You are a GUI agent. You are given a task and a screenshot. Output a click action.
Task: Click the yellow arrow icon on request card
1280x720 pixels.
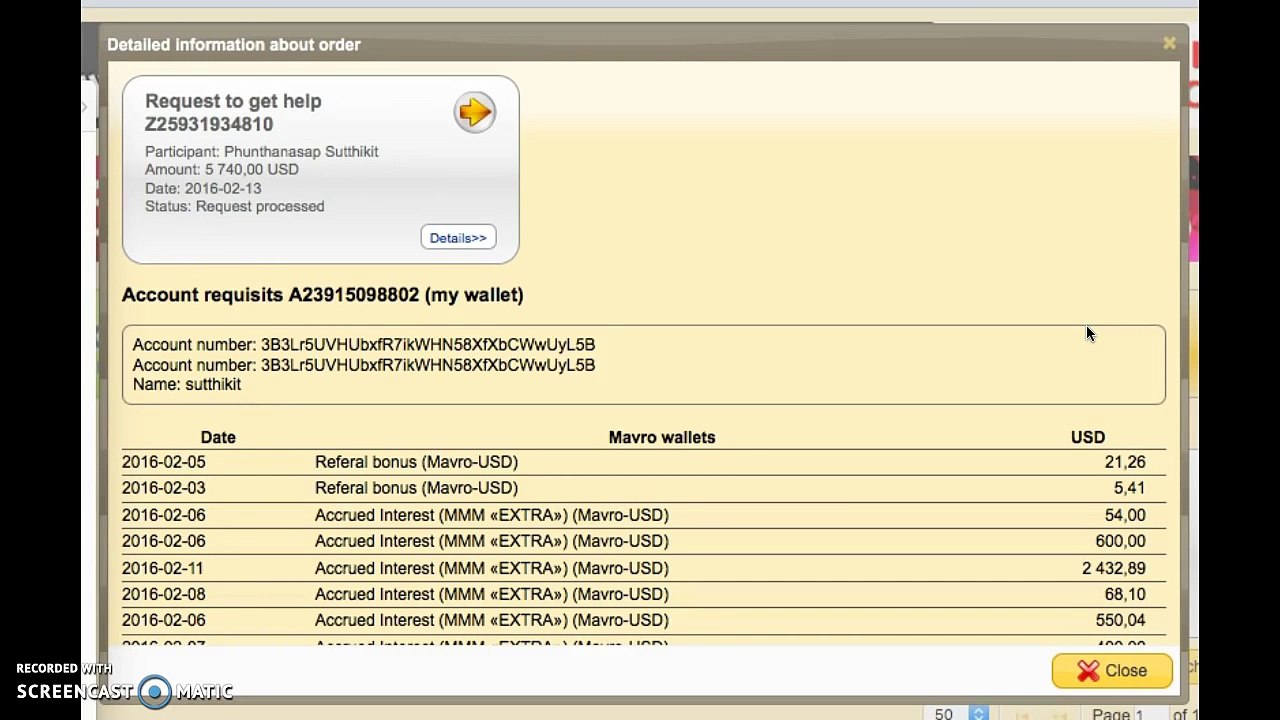pos(475,112)
